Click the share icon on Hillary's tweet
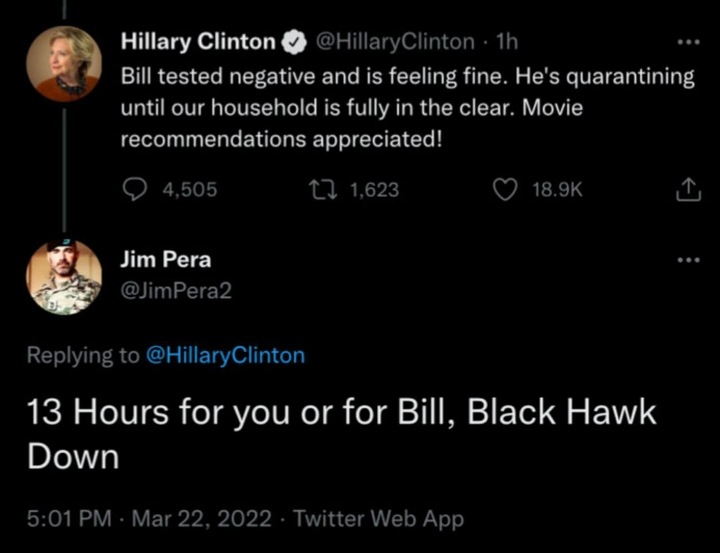 point(688,190)
